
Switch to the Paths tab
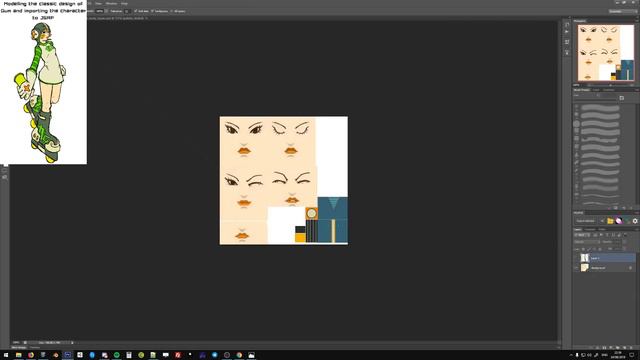[x=602, y=229]
